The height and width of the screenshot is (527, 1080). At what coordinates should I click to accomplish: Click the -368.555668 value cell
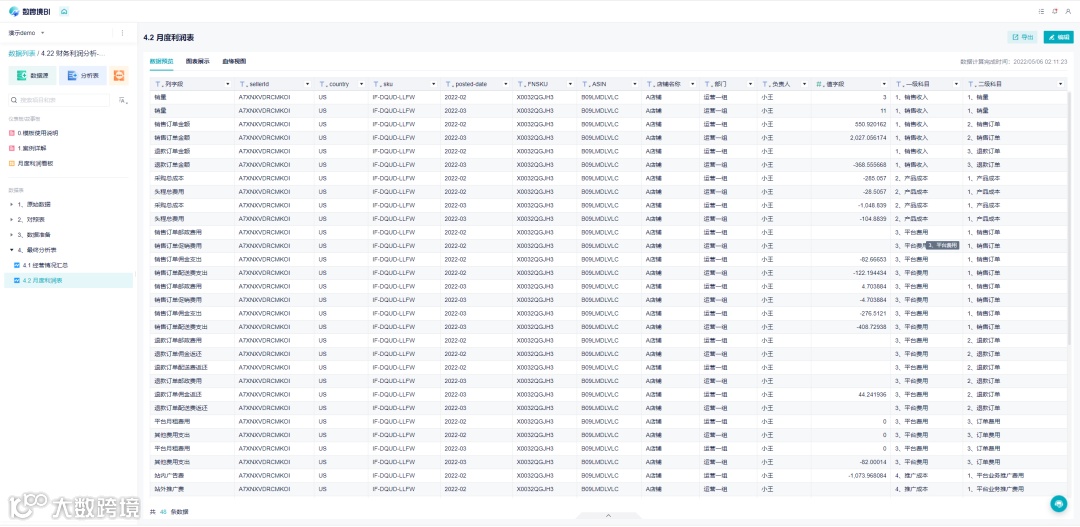[x=851, y=165]
